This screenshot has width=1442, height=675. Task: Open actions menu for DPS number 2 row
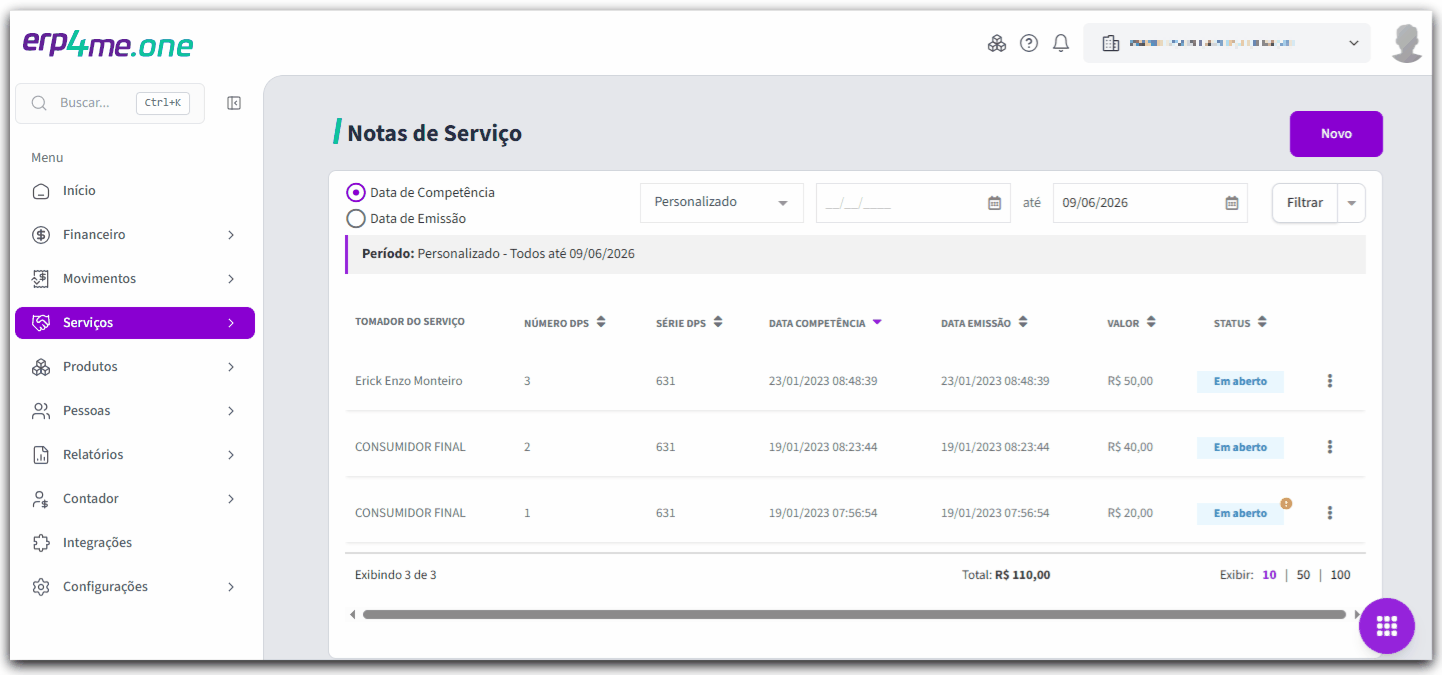1329,447
